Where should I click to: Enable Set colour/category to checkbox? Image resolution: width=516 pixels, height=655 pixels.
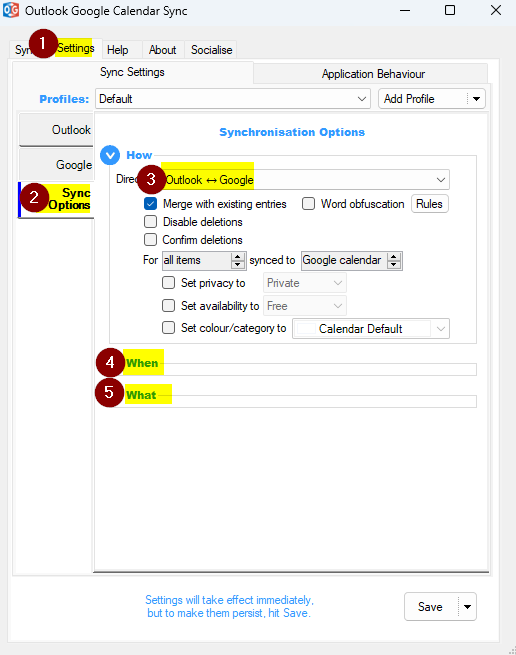[x=168, y=328]
